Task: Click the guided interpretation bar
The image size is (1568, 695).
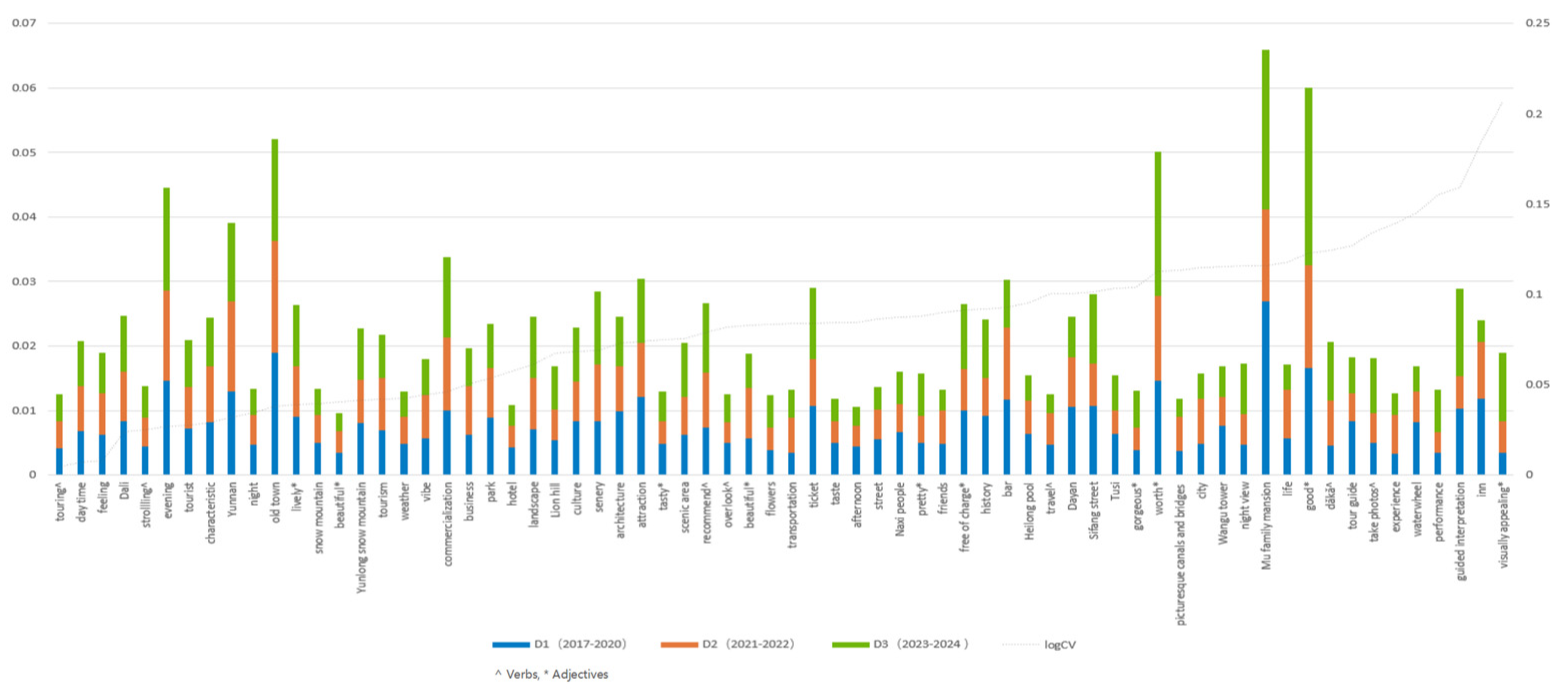Action: [x=1459, y=382]
